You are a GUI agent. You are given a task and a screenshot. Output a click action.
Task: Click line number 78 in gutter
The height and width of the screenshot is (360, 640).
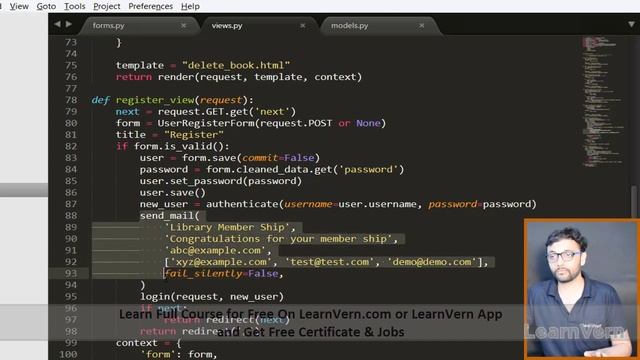click(x=71, y=100)
